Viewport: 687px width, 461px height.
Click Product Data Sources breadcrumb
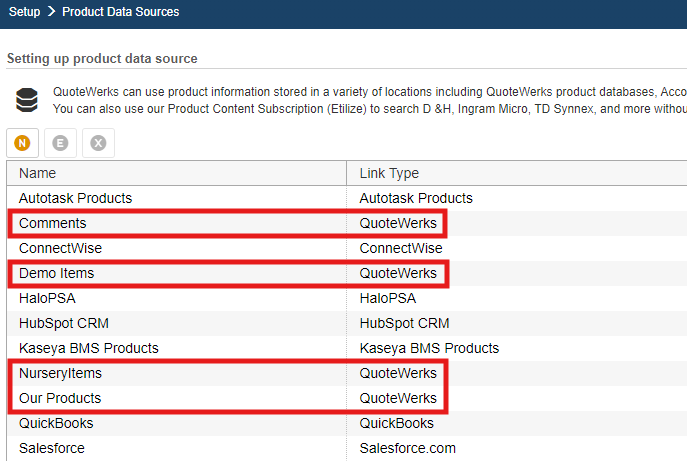pyautogui.click(x=121, y=12)
